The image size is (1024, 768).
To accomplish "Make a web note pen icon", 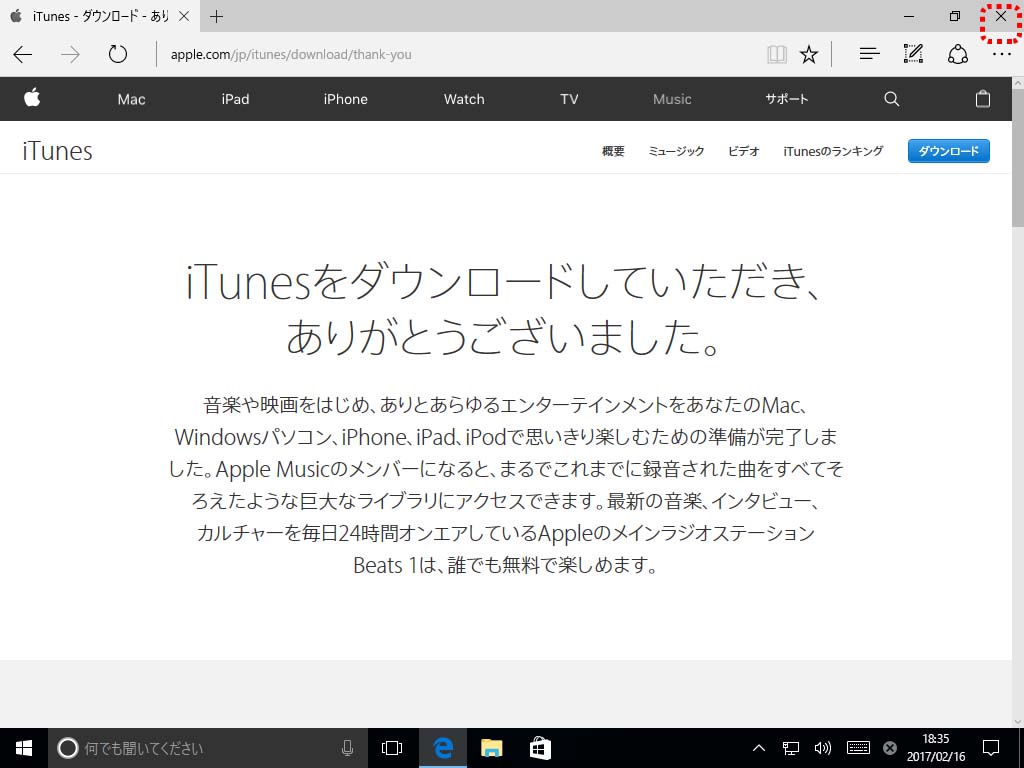I will (913, 54).
